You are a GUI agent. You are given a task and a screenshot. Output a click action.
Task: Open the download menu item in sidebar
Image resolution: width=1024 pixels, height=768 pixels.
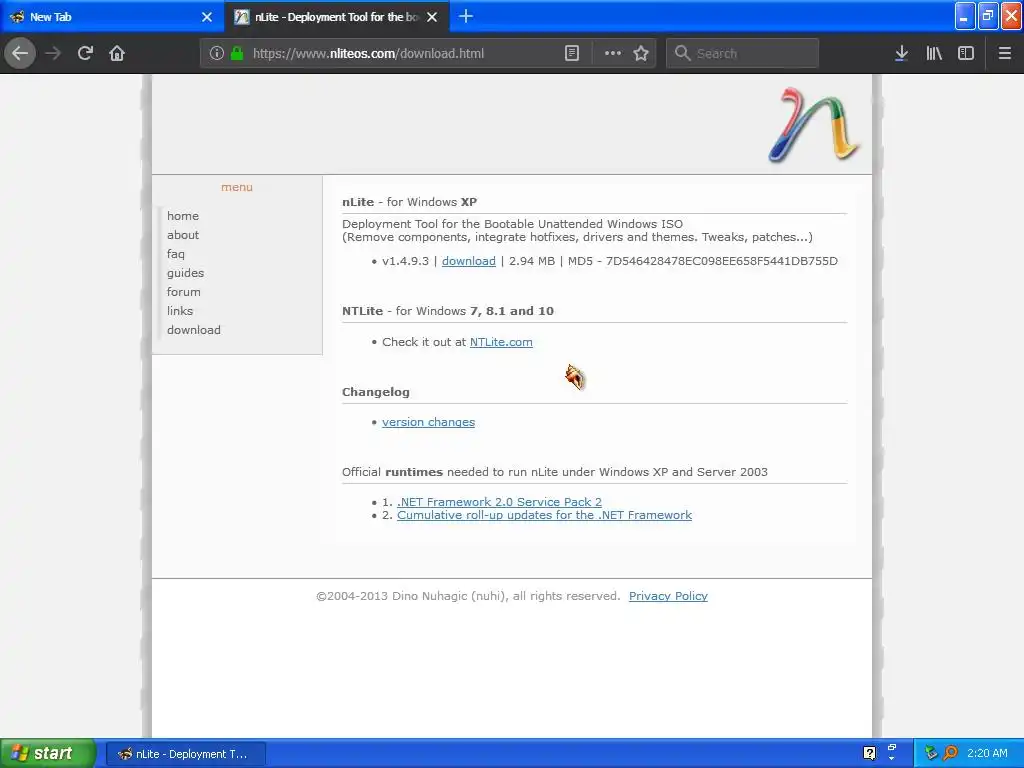(x=194, y=330)
